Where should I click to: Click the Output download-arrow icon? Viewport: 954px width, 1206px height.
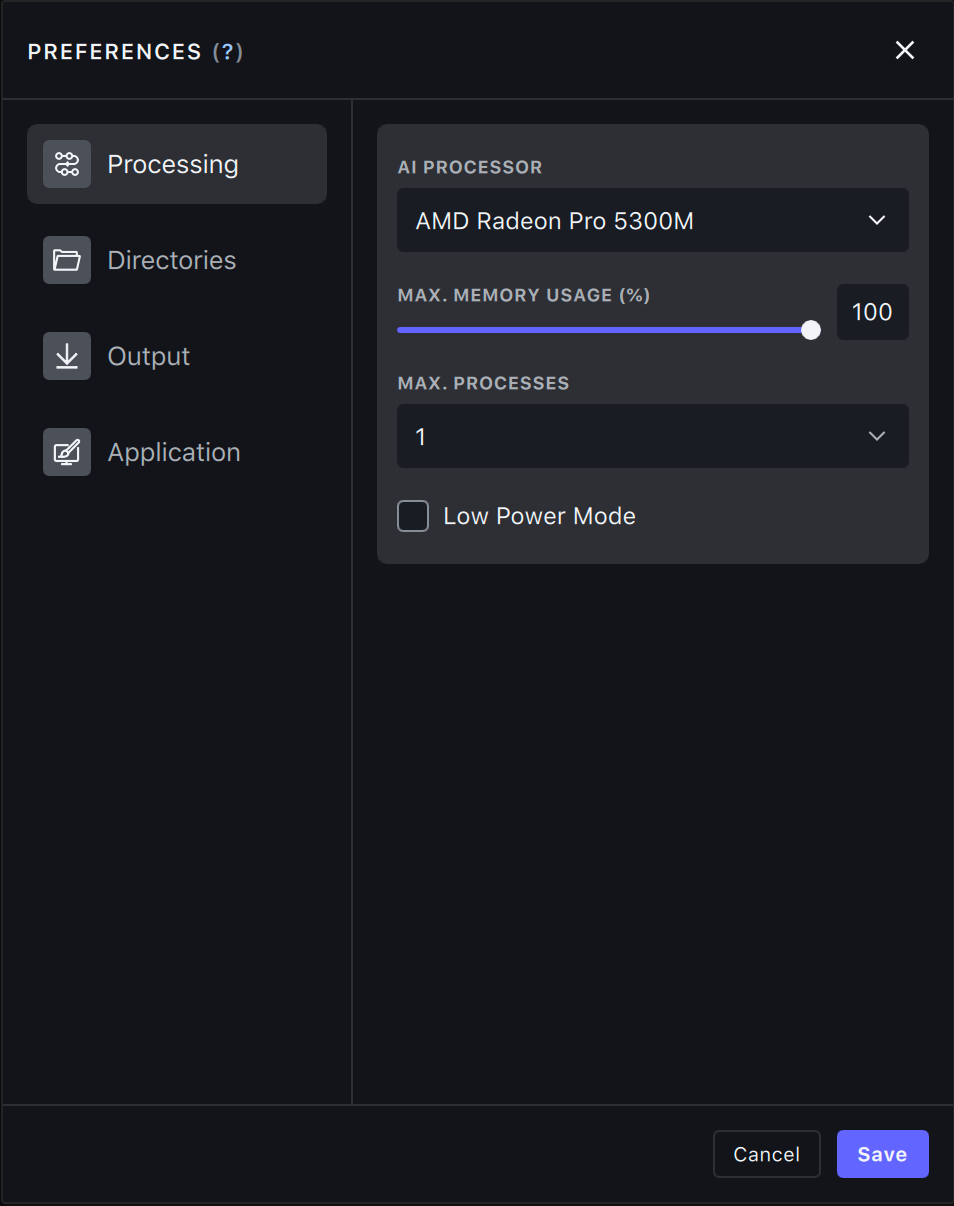67,356
